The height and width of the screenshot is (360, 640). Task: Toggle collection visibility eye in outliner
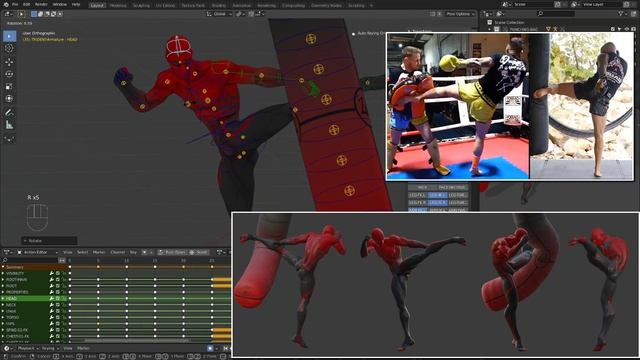[x=627, y=29]
